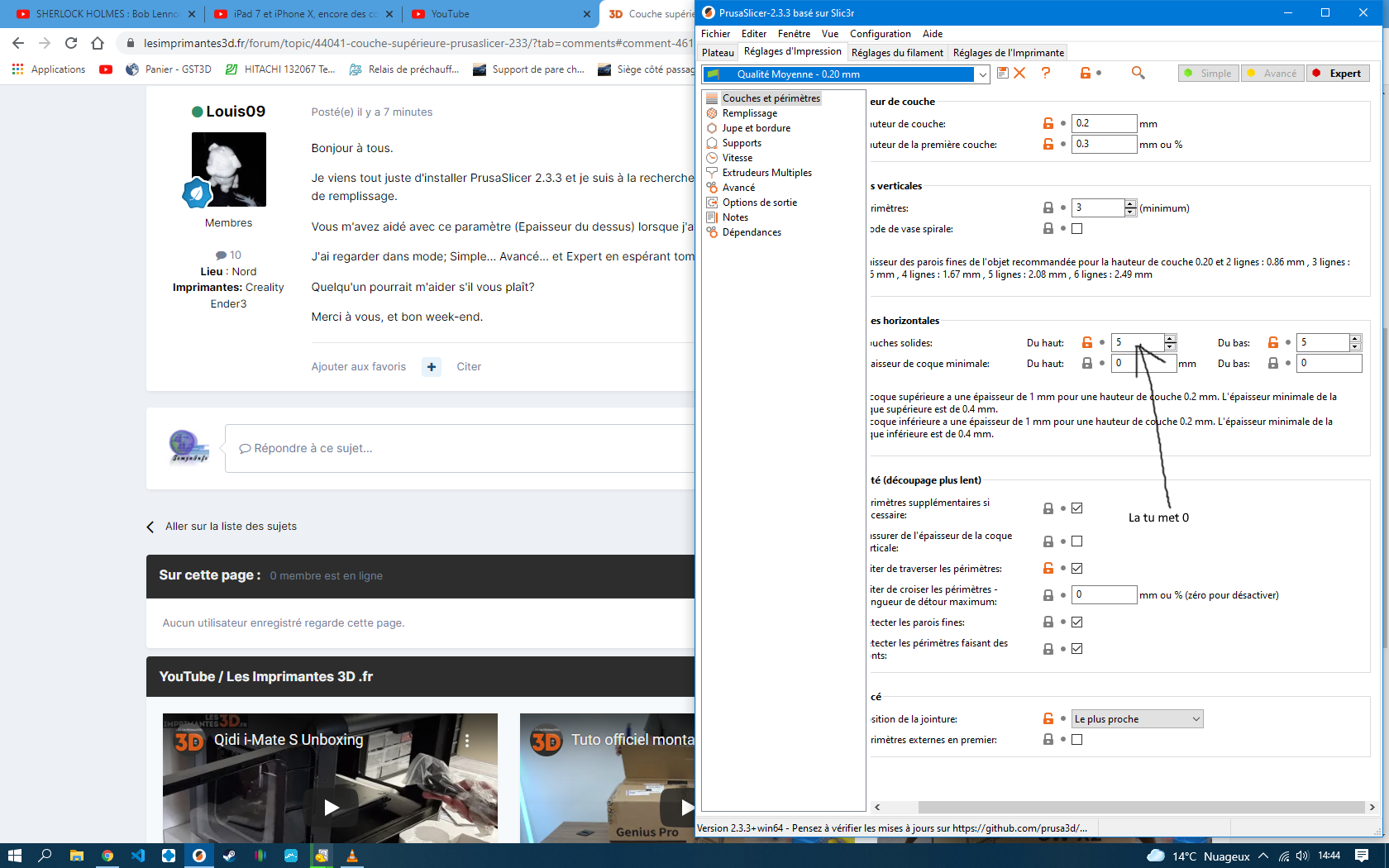The width and height of the screenshot is (1389, 868).
Task: Click the horizontal scrollbar of settings panel
Action: 1124,807
